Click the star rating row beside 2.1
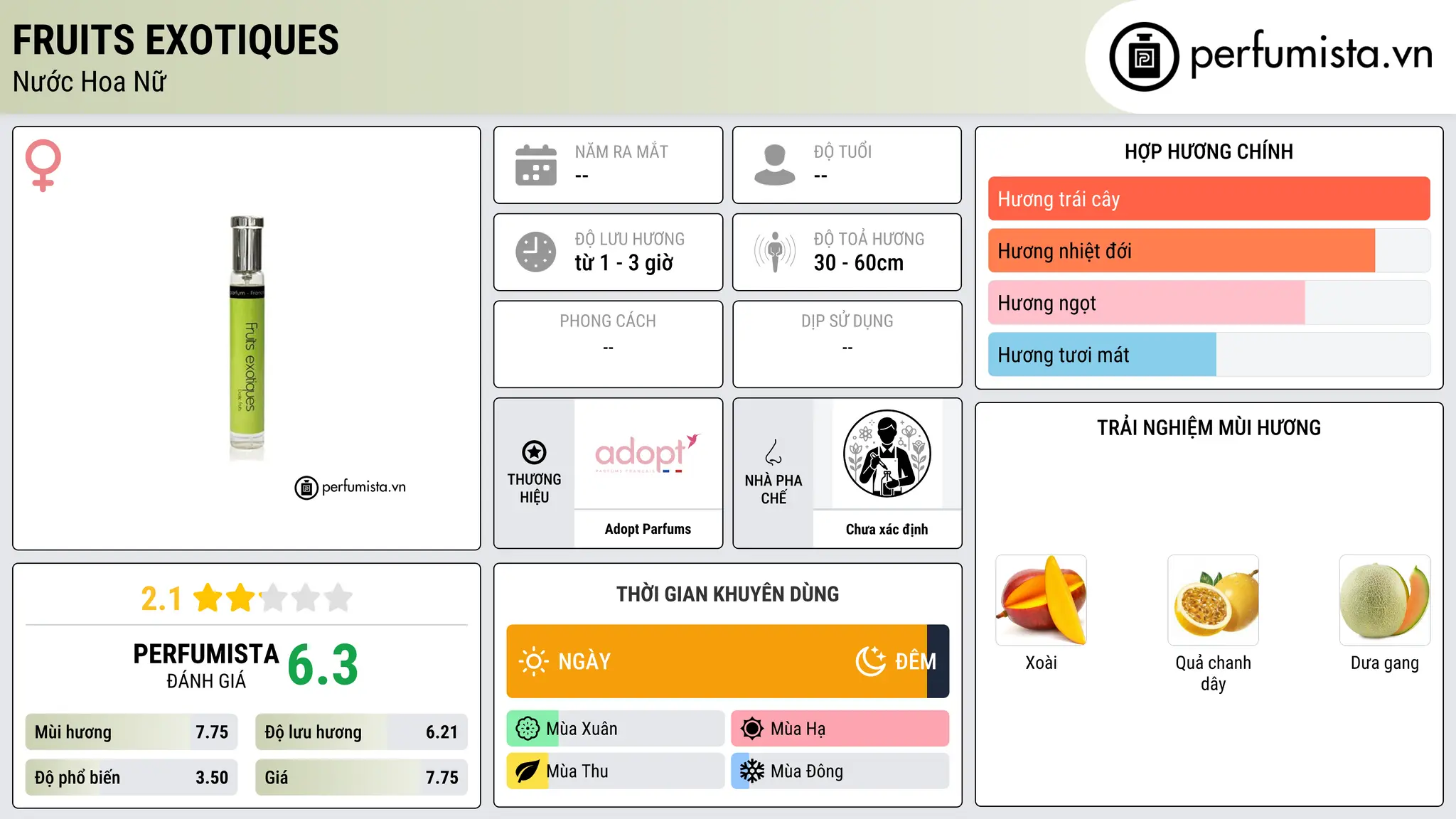The image size is (1456, 819). 273,598
